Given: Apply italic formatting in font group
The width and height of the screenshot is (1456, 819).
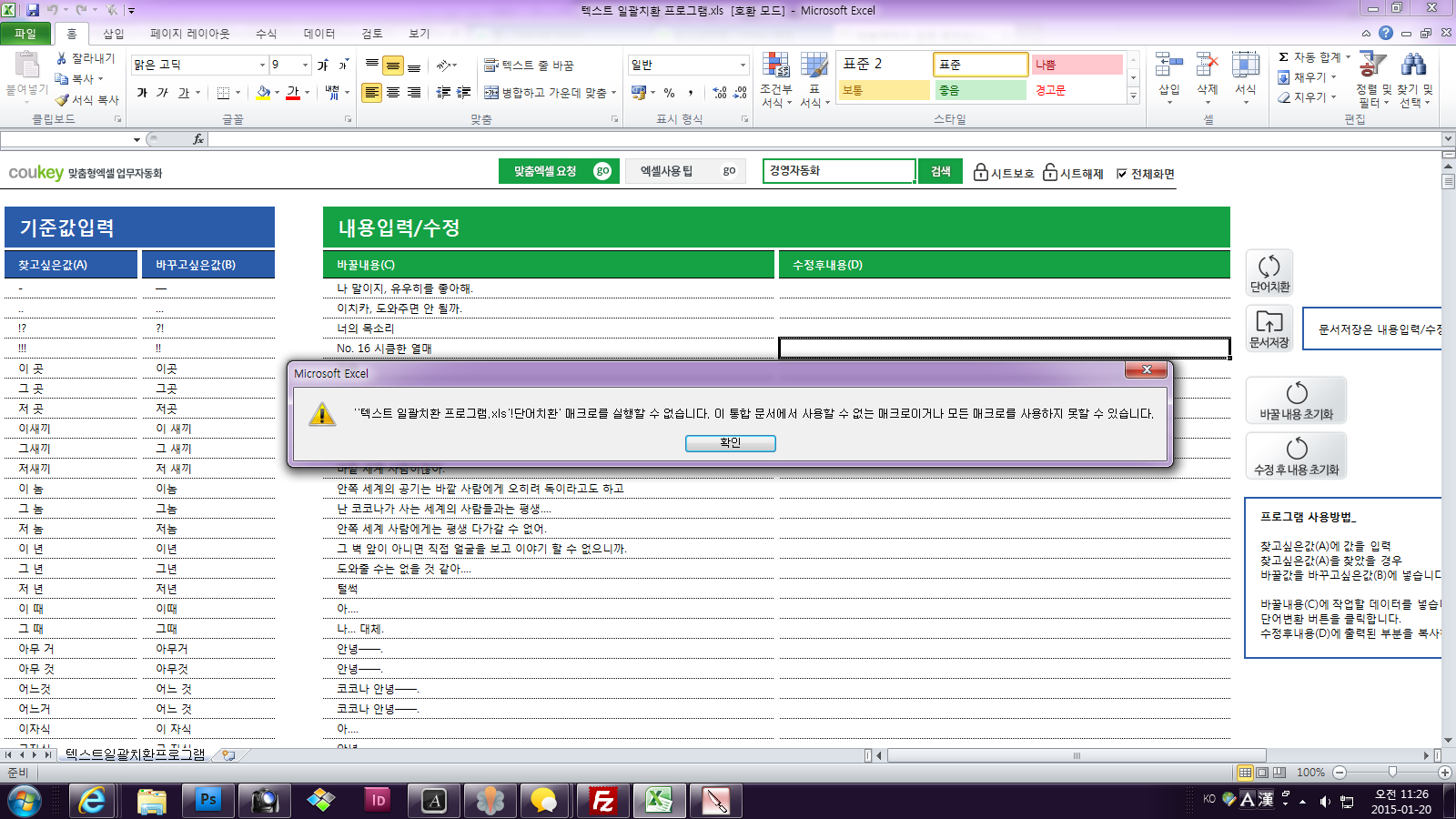Looking at the screenshot, I should click(162, 93).
